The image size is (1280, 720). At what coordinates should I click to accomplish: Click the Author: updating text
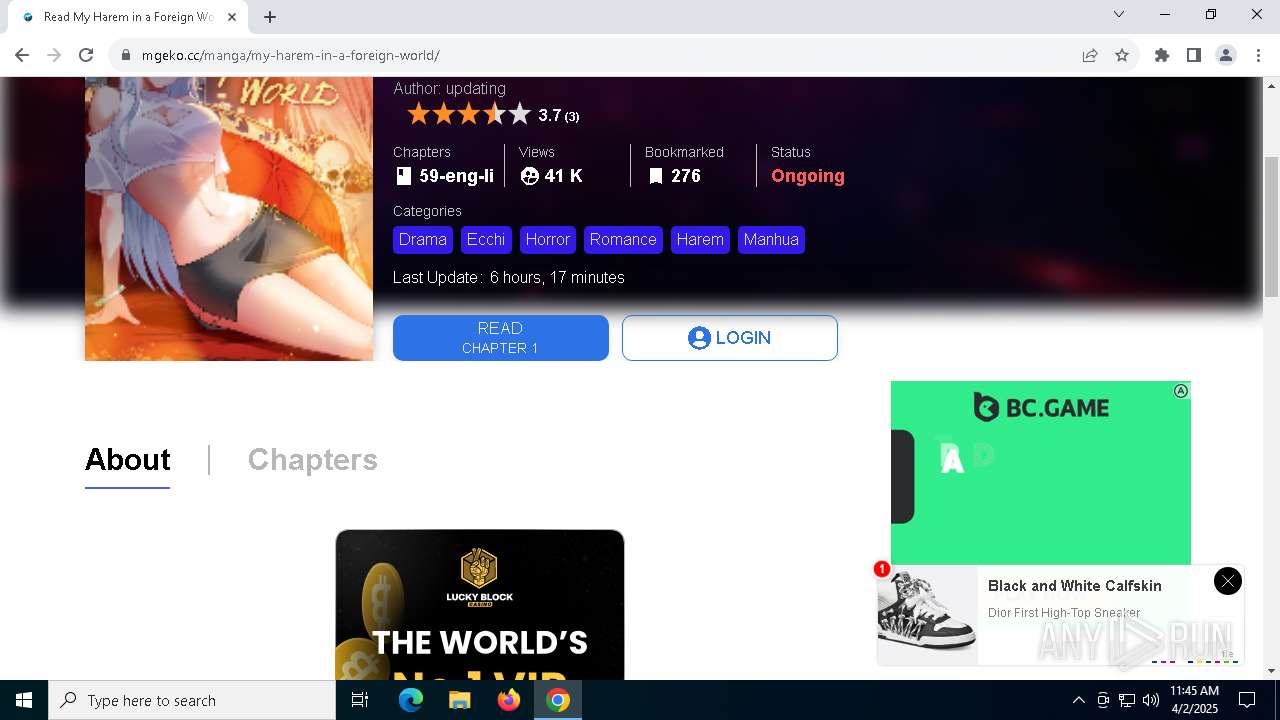click(x=450, y=89)
